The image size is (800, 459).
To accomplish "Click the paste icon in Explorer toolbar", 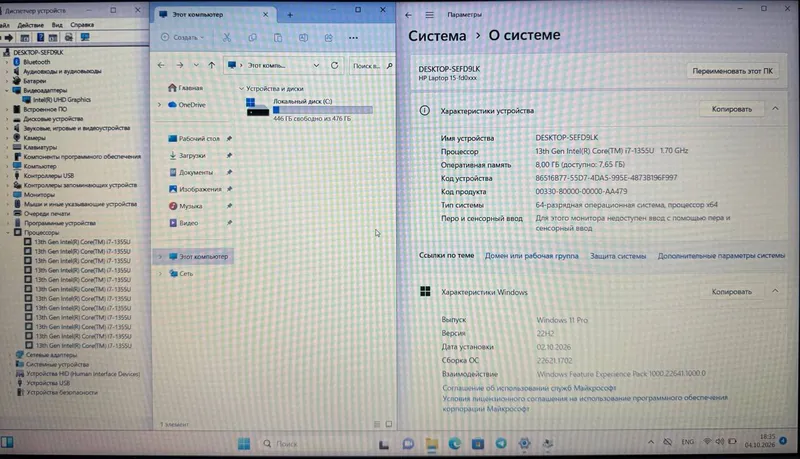I will click(278, 37).
